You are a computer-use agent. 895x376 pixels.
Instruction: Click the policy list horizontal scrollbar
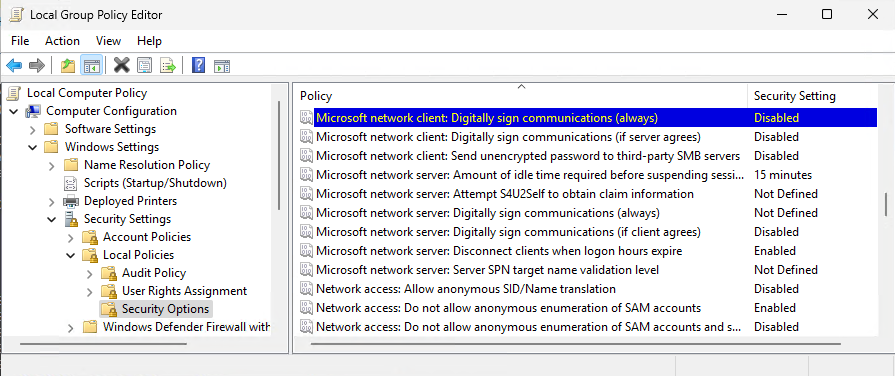pos(576,344)
